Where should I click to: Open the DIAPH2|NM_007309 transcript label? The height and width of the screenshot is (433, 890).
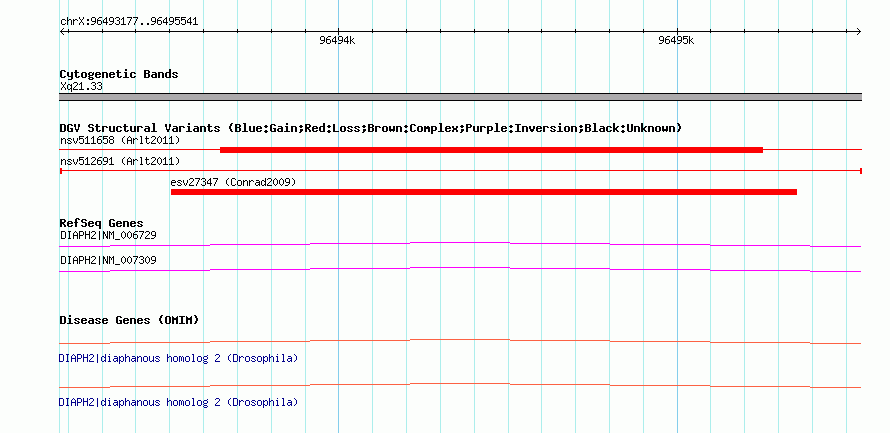(108, 260)
